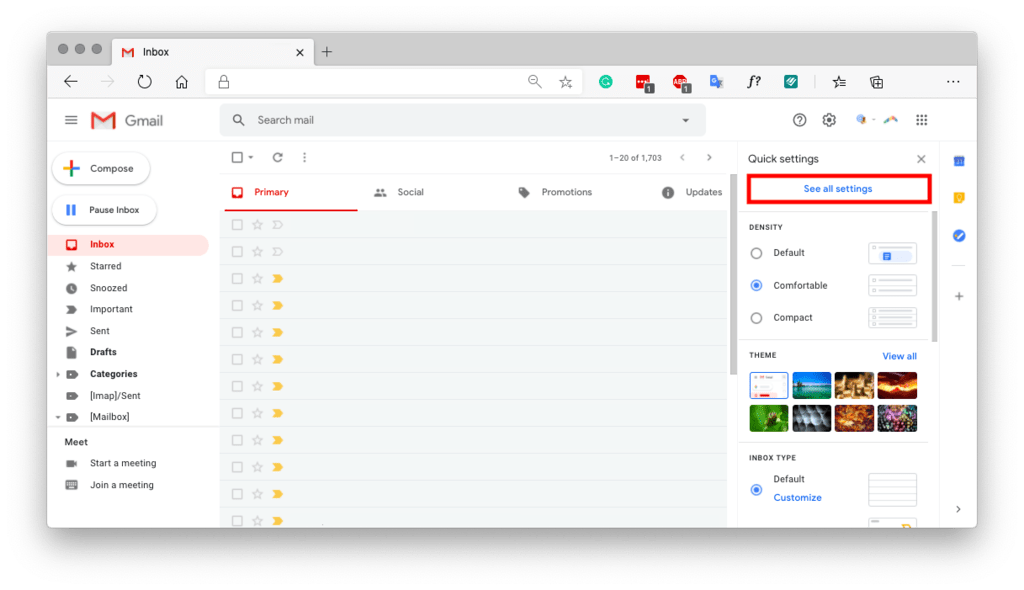
Task: Click the Google Translate extension icon
Action: pos(716,82)
